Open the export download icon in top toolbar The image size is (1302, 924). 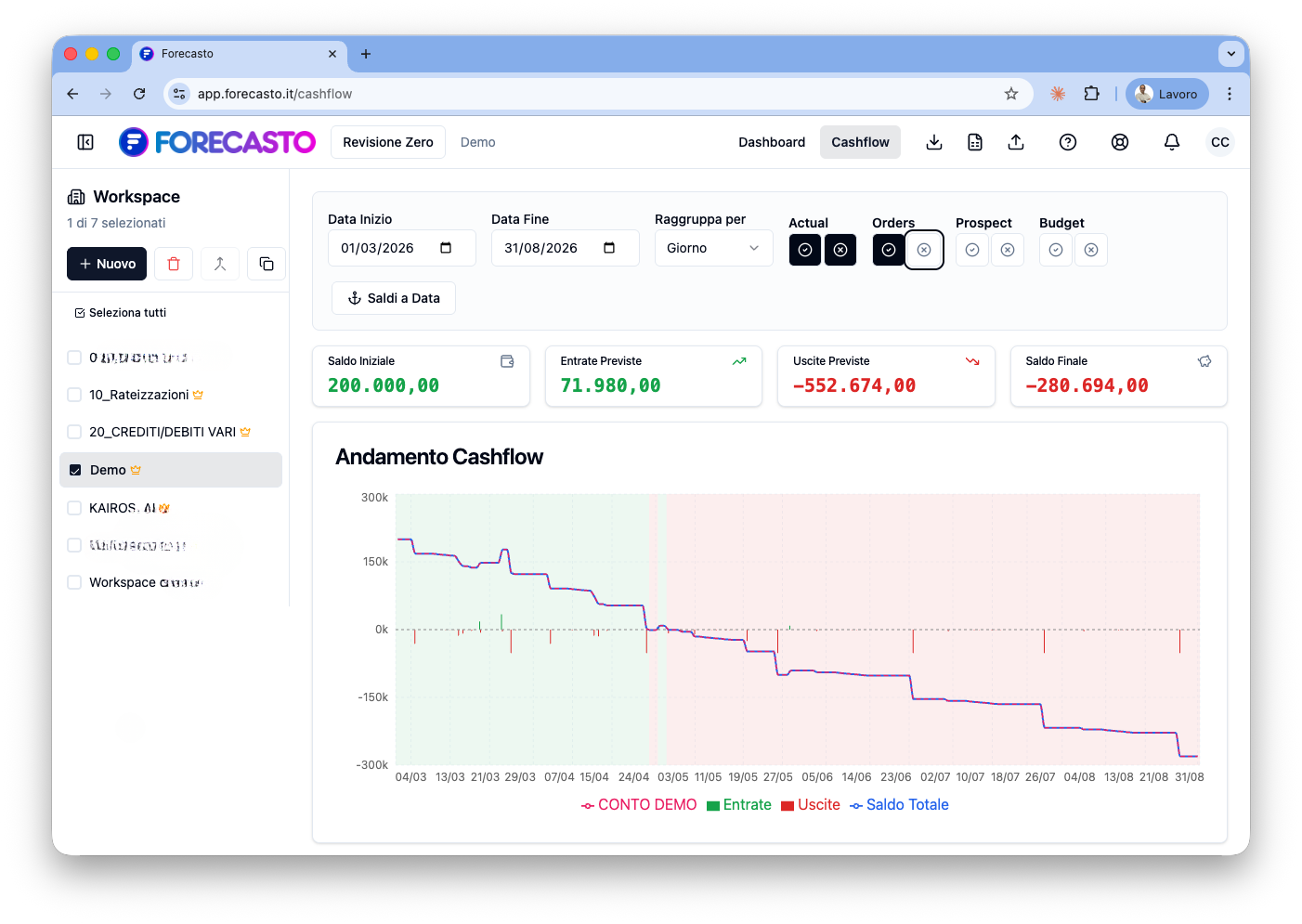point(933,142)
